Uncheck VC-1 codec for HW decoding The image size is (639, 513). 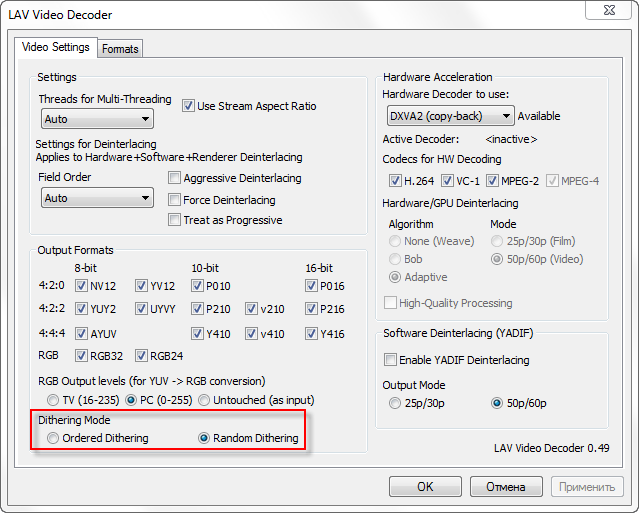coord(447,181)
